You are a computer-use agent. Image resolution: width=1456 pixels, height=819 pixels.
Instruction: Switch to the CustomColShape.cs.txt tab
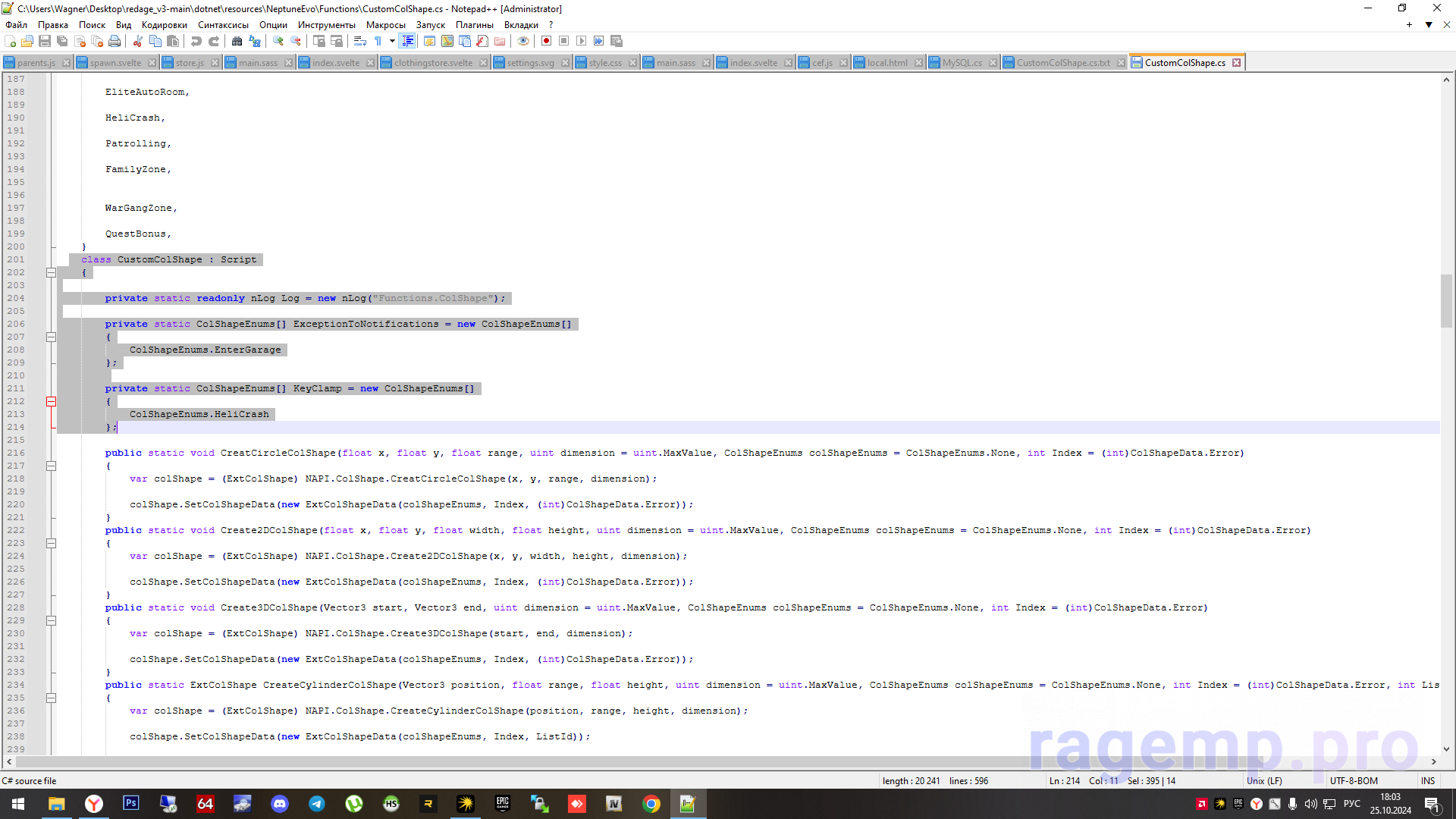point(1063,63)
